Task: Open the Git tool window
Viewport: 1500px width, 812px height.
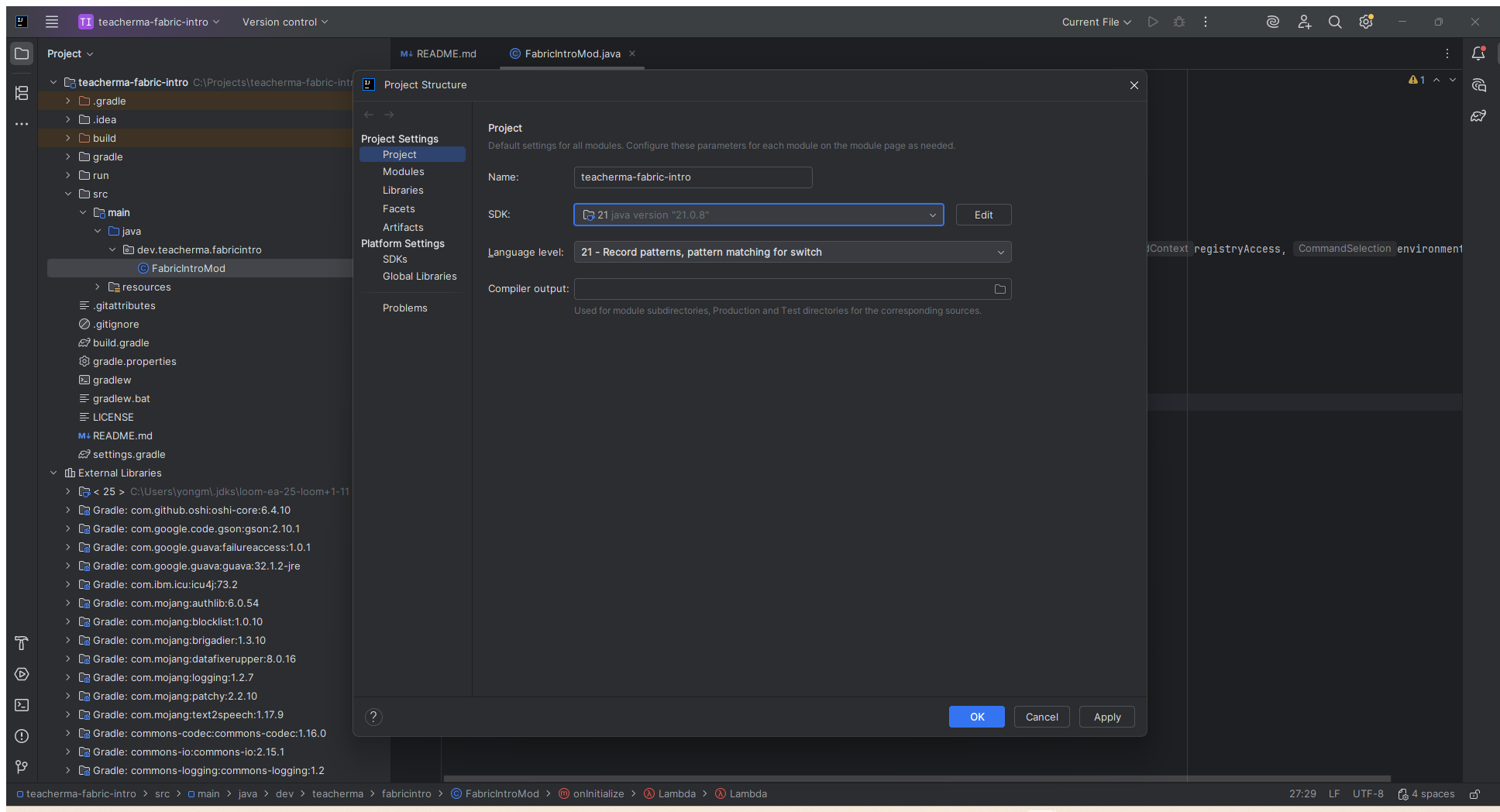Action: 22,767
